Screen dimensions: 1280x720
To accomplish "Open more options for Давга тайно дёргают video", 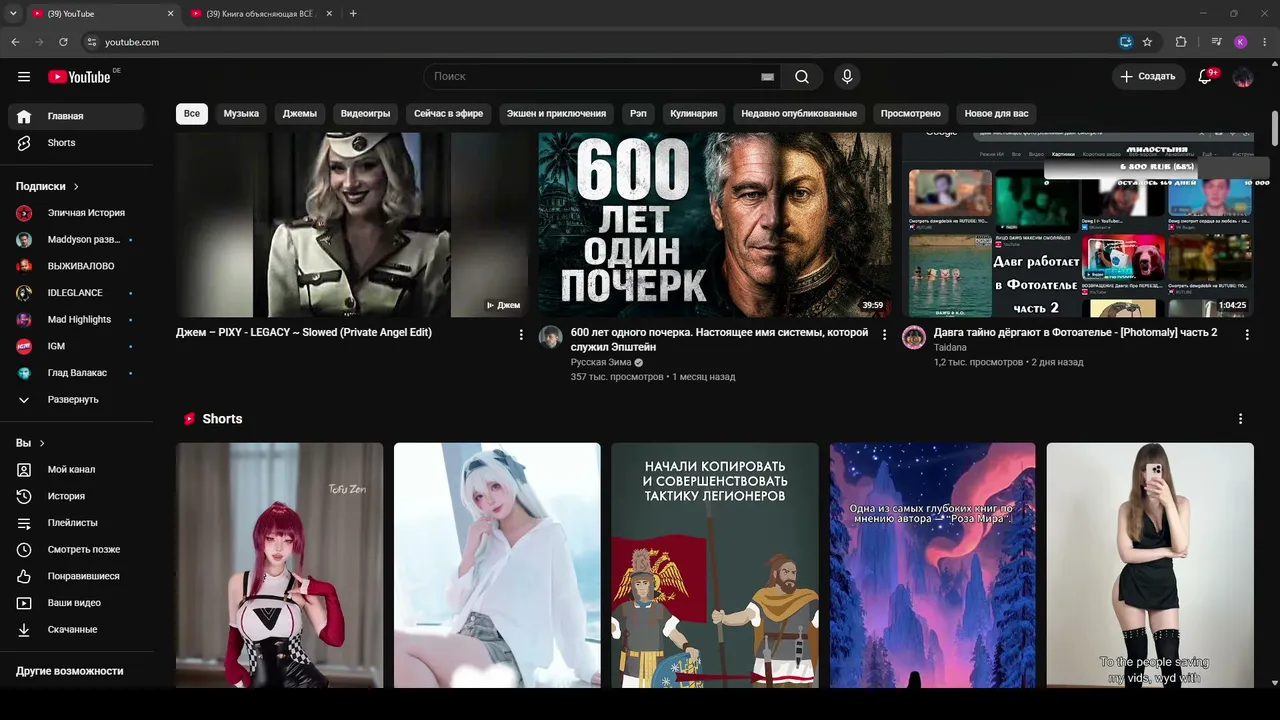I will pyautogui.click(x=1247, y=335).
